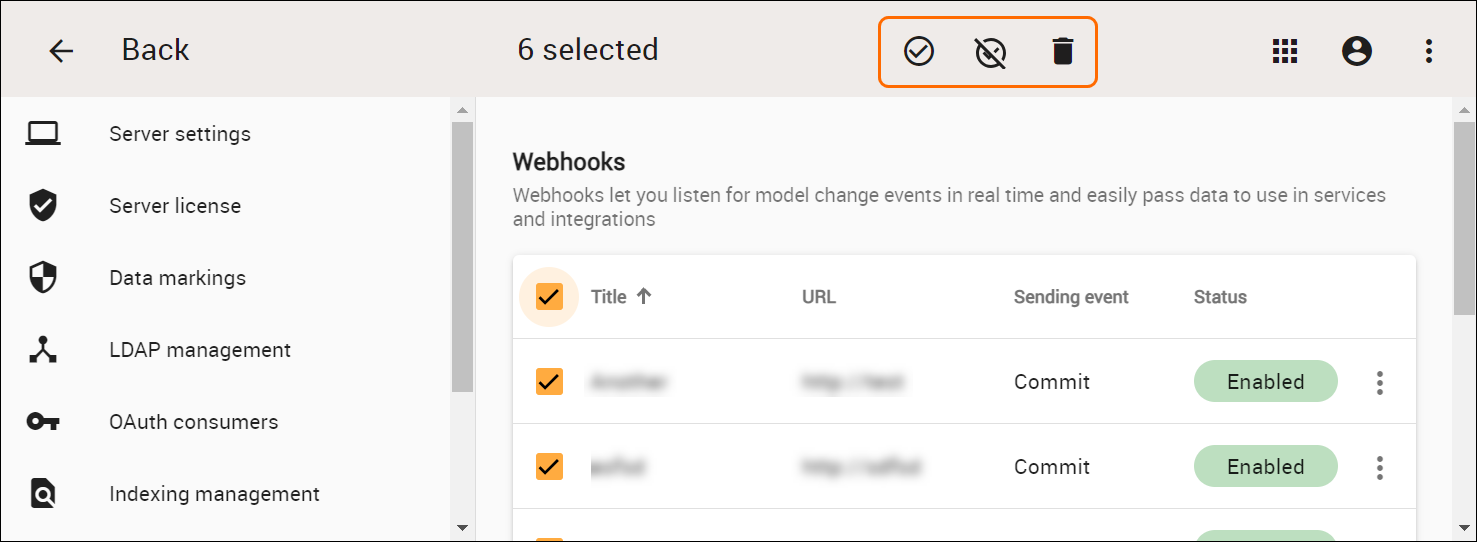Toggle the select-all webhooks header checkbox
Viewport: 1477px width, 542px height.
[550, 296]
